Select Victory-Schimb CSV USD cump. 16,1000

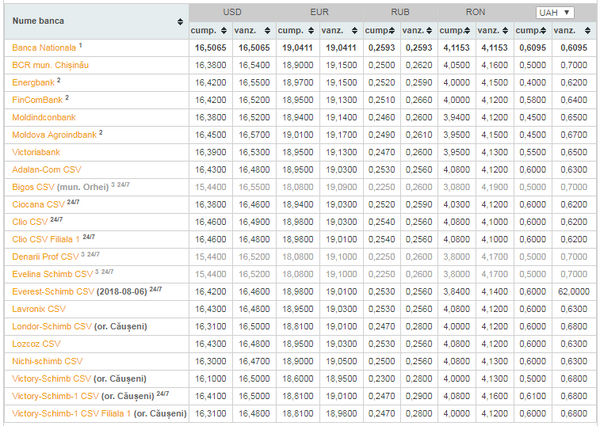click(210, 379)
